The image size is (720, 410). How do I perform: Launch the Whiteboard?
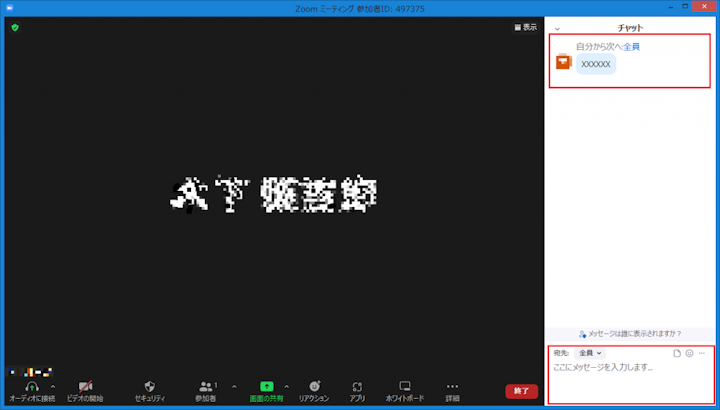tap(405, 386)
